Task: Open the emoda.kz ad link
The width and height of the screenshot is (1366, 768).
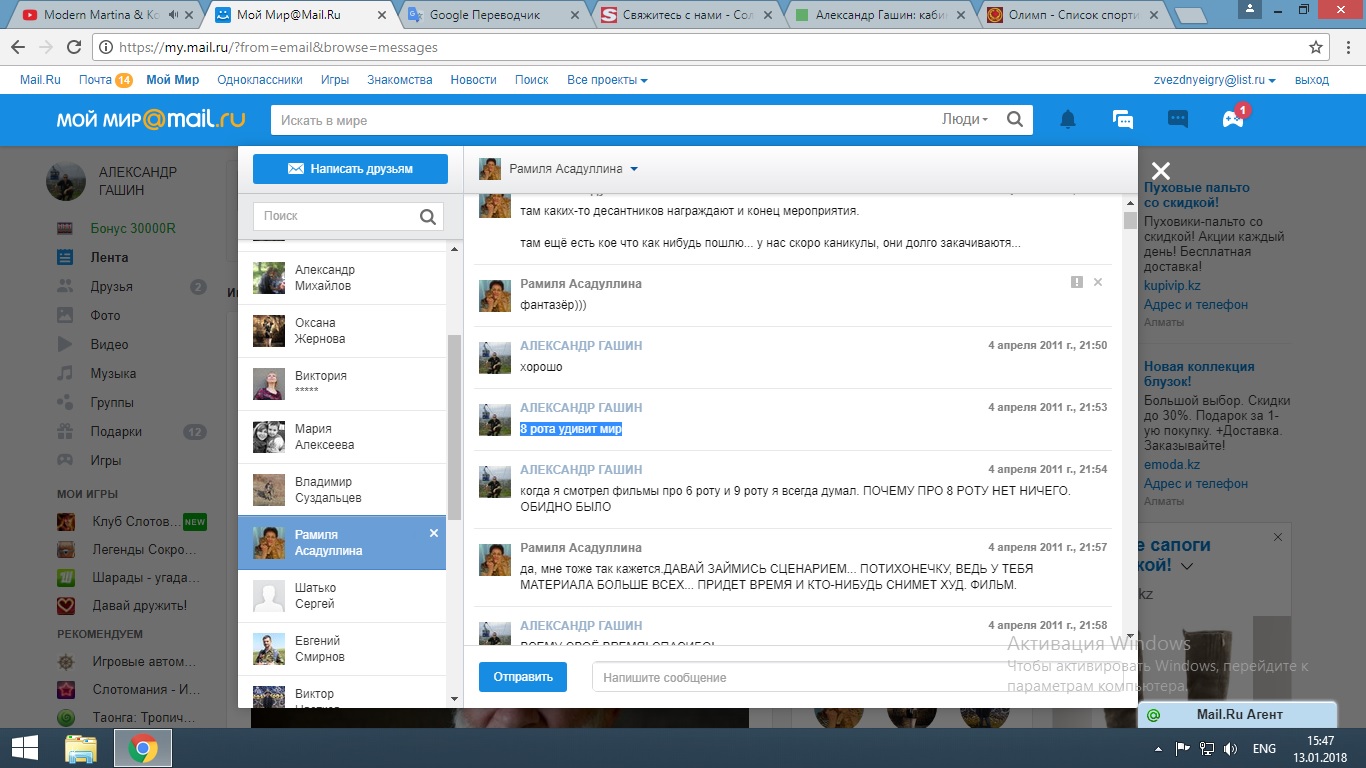Action: [x=1171, y=464]
